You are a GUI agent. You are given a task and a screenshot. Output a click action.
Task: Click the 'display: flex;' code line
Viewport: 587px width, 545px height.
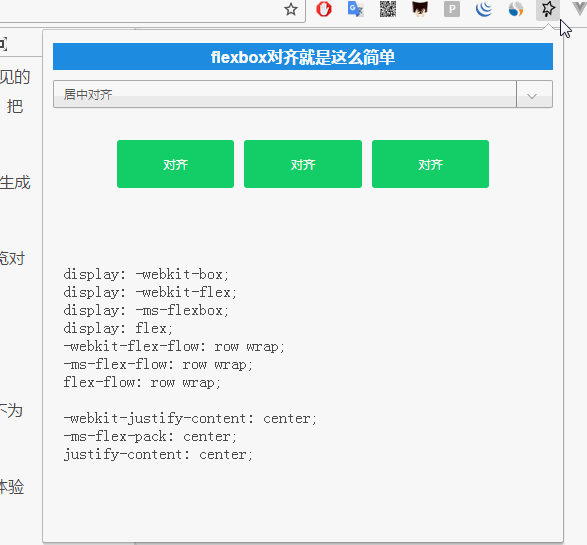coord(118,328)
